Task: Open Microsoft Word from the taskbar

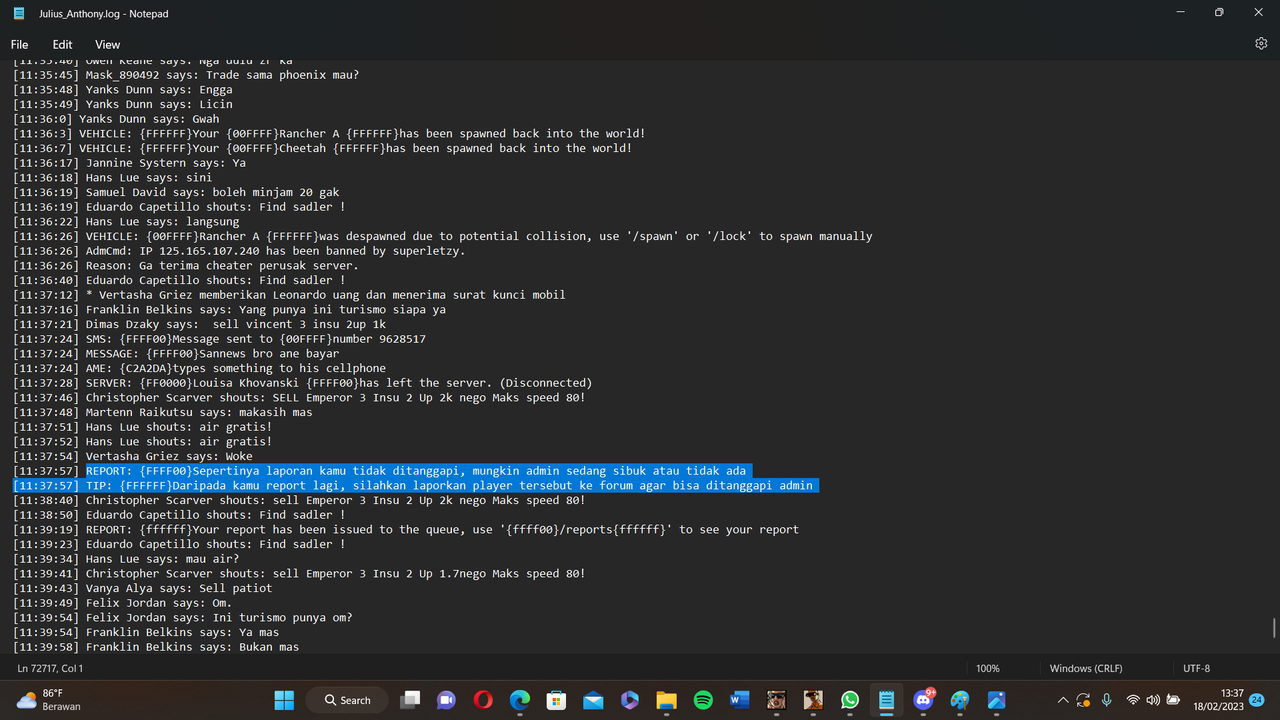Action: coord(740,700)
